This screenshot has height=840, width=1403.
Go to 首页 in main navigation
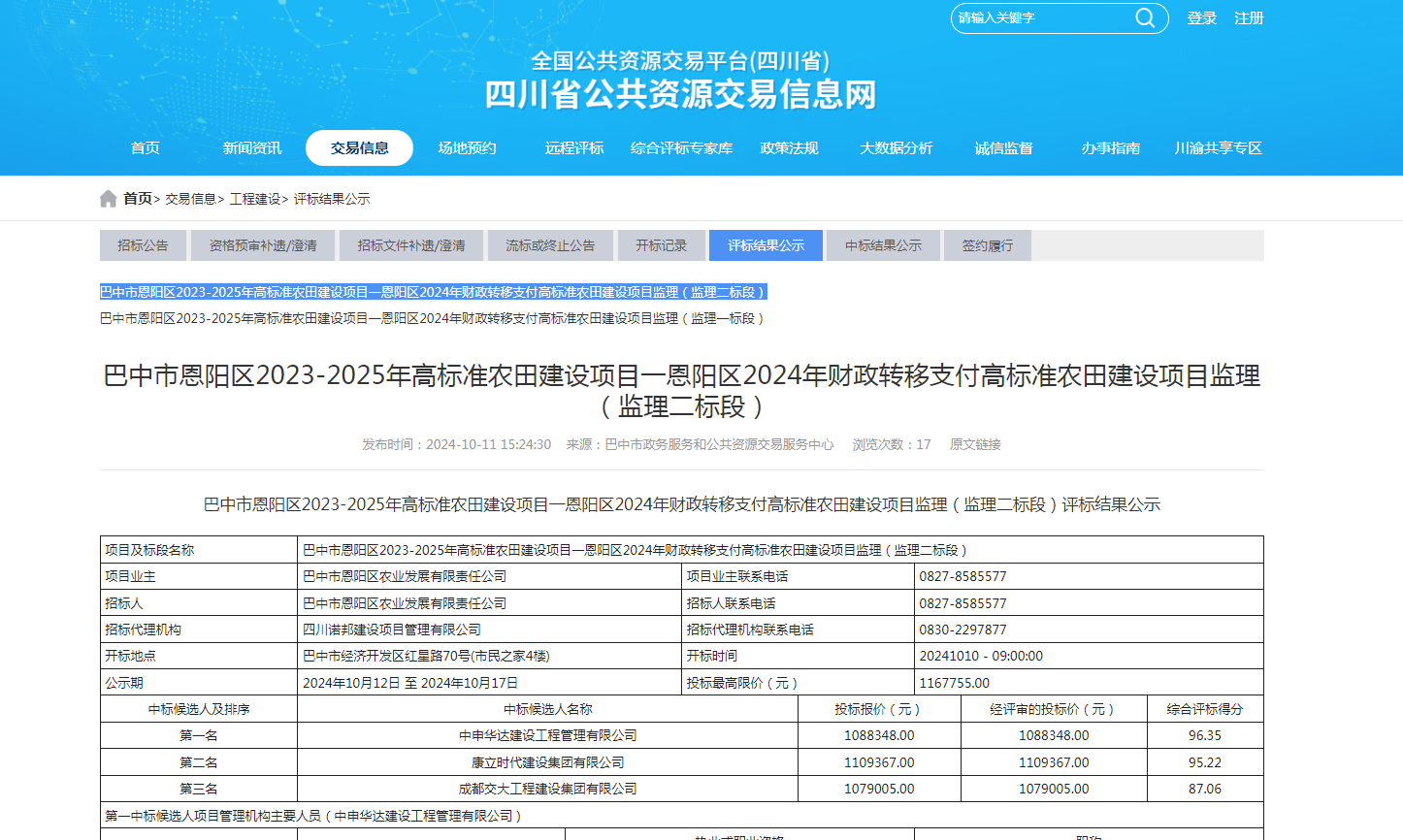[146, 148]
